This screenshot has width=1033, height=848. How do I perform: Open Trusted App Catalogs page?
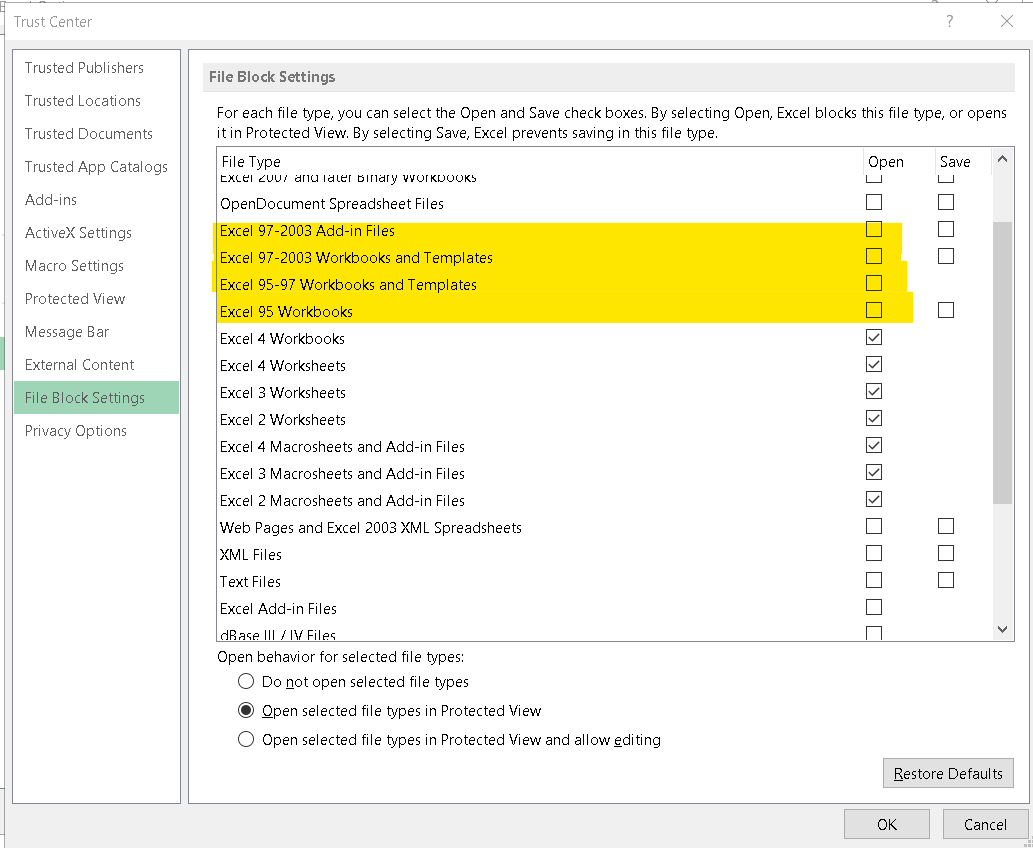[x=96, y=167]
